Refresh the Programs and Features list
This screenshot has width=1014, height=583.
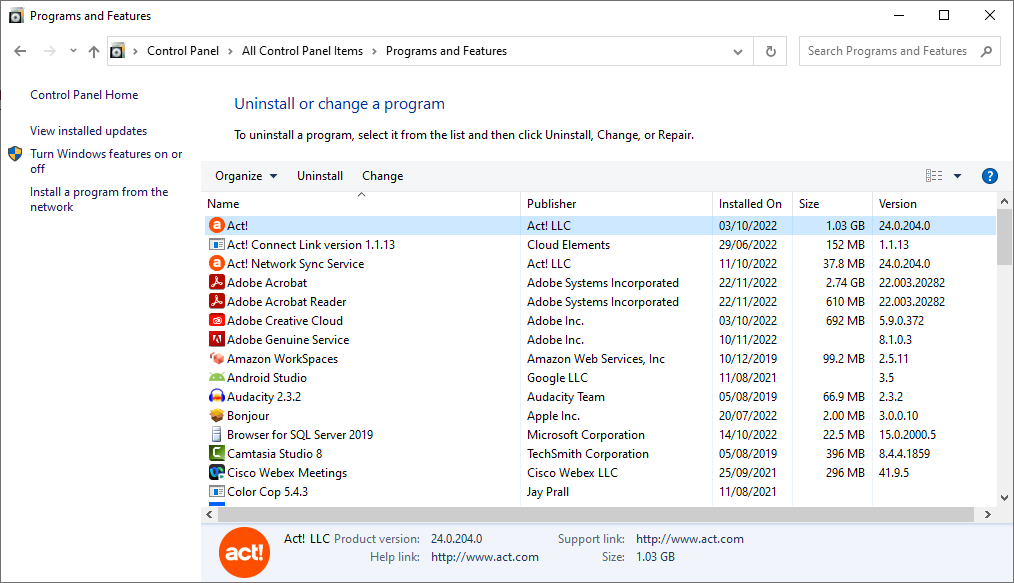[770, 51]
